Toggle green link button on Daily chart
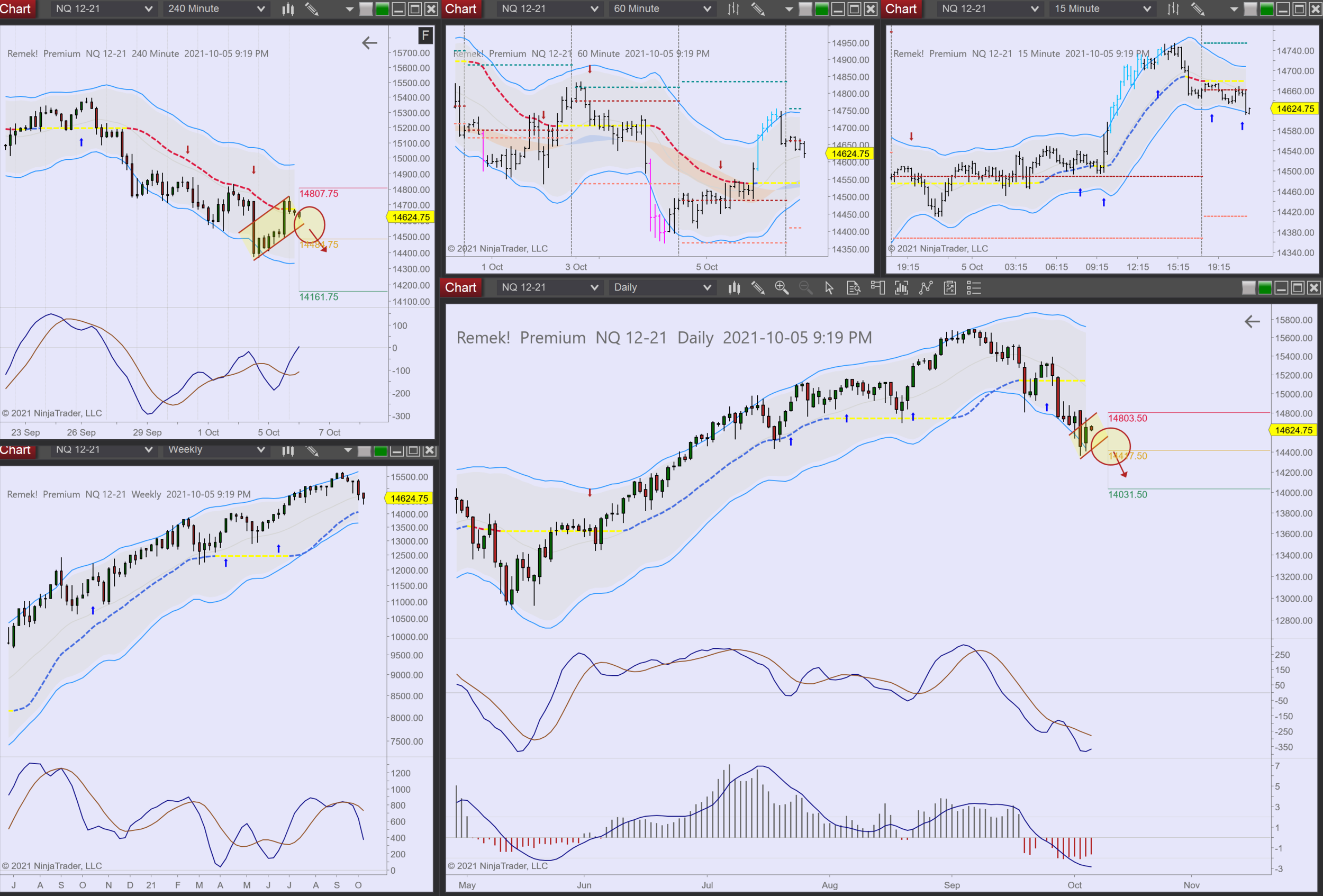This screenshot has width=1323, height=896. 1264,288
